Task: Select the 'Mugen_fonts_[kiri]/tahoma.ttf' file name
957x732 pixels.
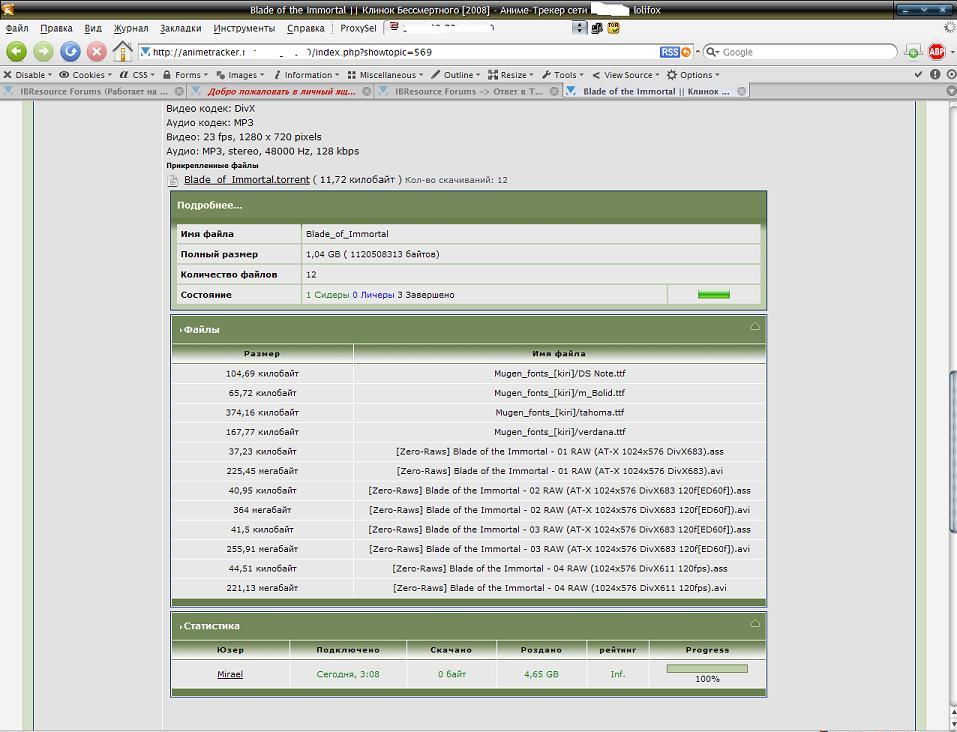Action: pos(560,413)
